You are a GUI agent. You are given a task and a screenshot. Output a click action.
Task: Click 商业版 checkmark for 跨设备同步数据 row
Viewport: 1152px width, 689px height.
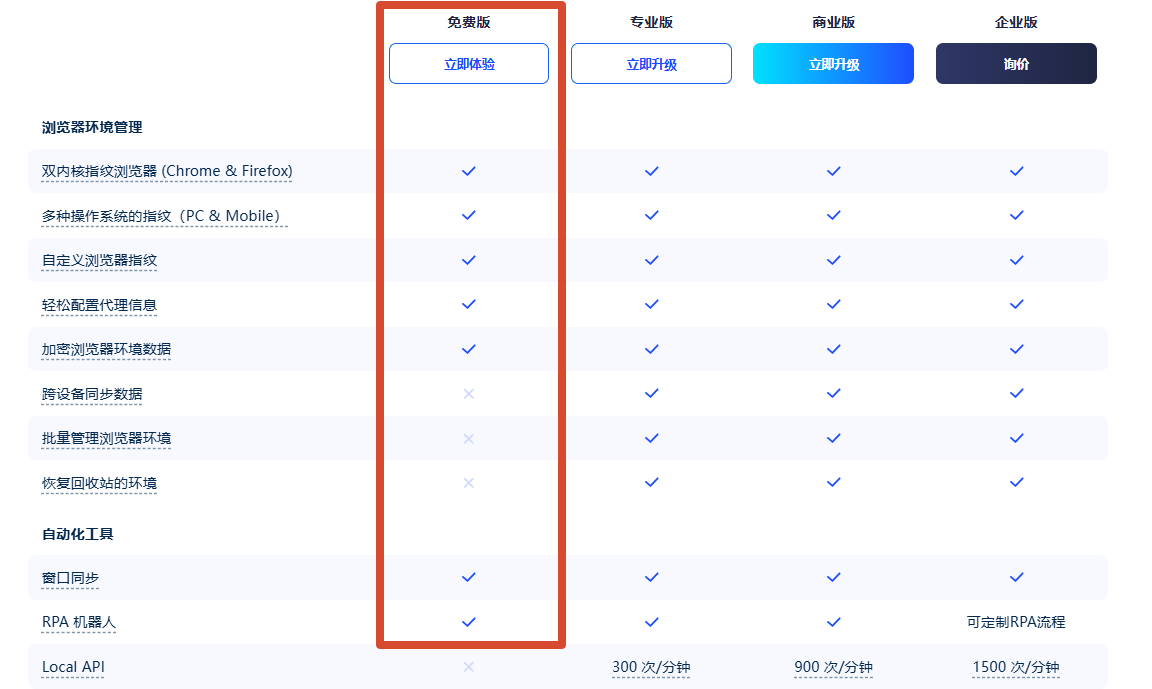click(833, 393)
